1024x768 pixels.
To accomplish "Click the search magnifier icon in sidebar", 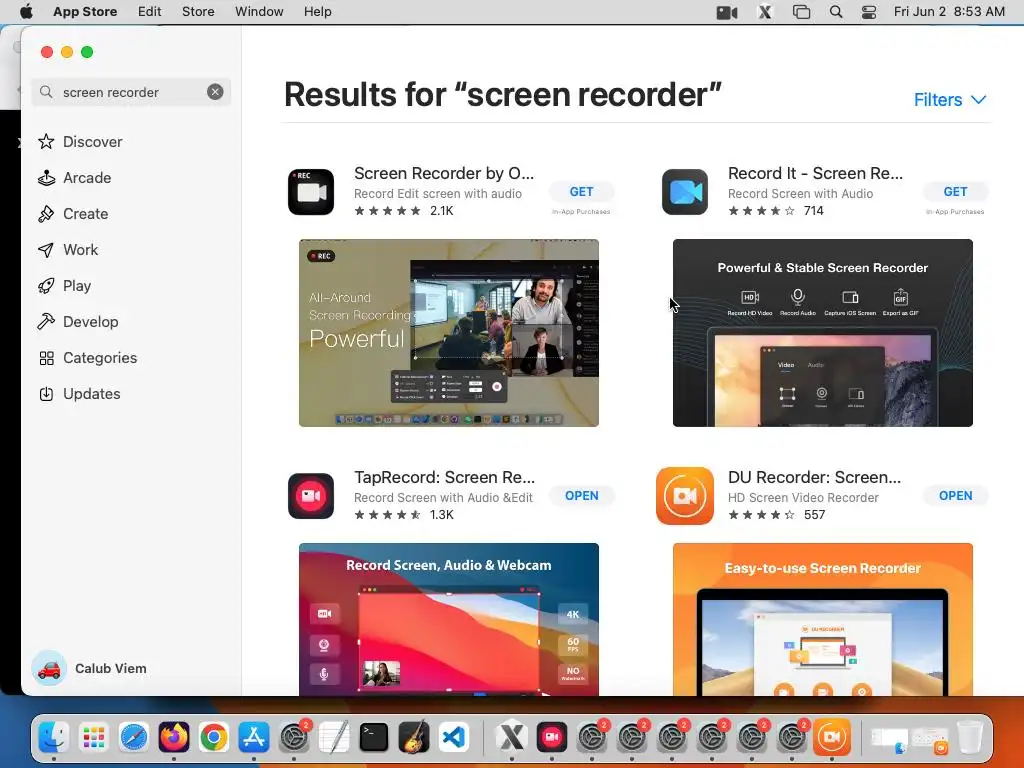I will click(x=46, y=92).
